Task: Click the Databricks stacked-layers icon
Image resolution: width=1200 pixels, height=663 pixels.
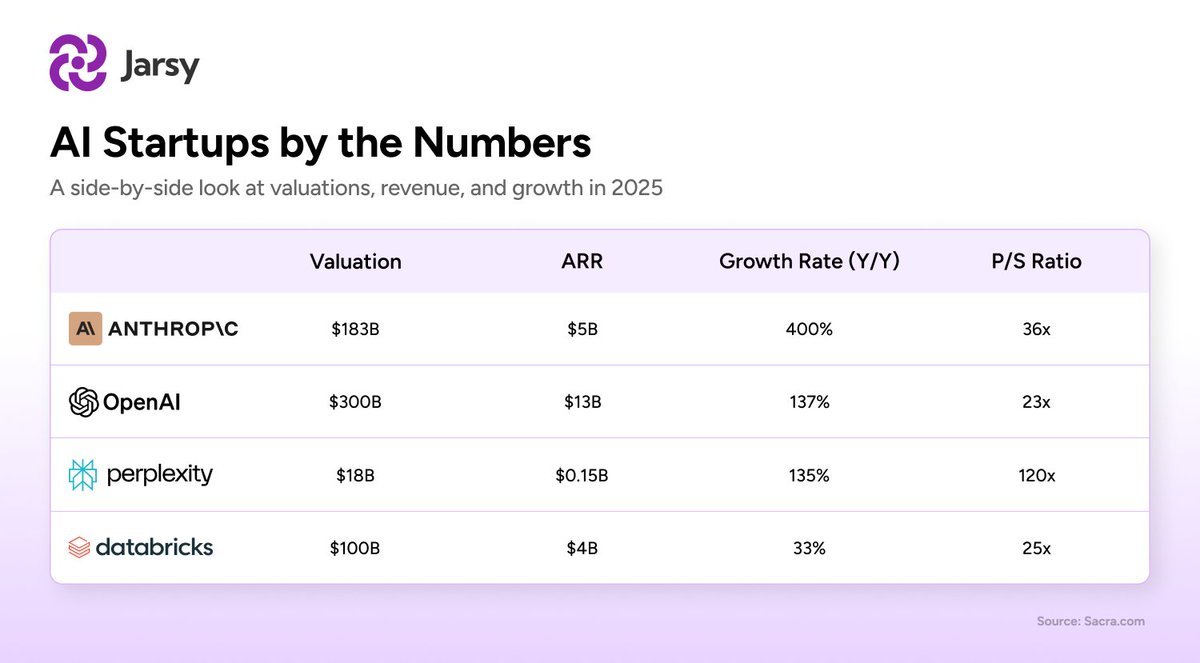Action: [x=79, y=547]
